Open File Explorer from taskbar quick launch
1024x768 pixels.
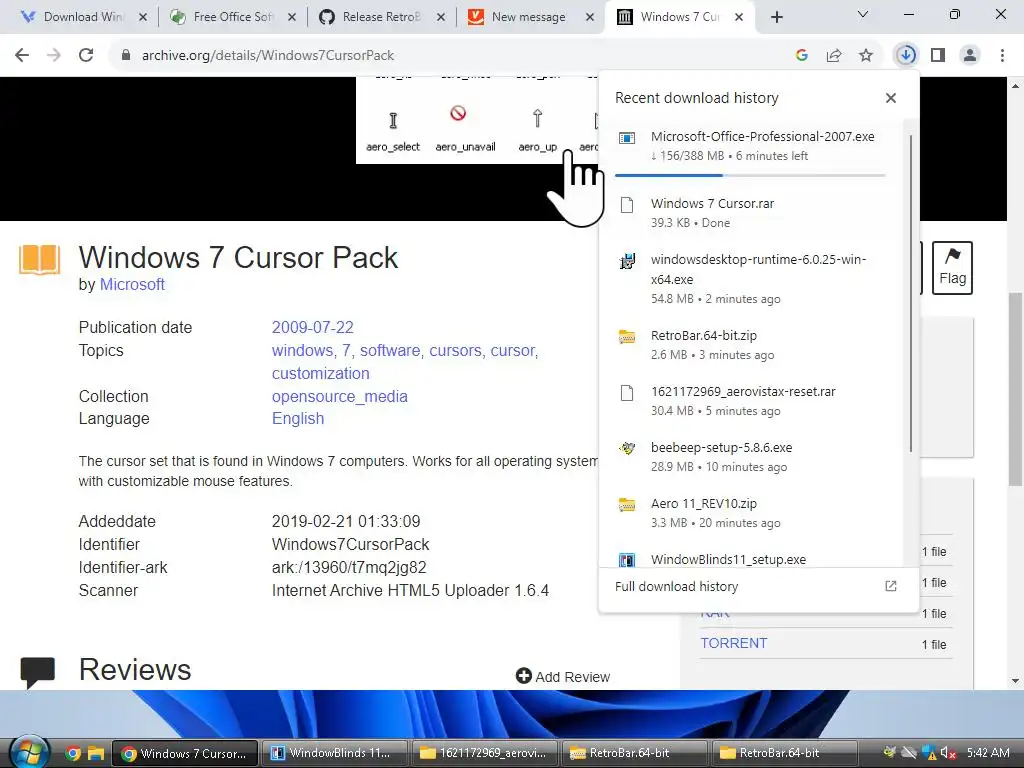point(96,754)
